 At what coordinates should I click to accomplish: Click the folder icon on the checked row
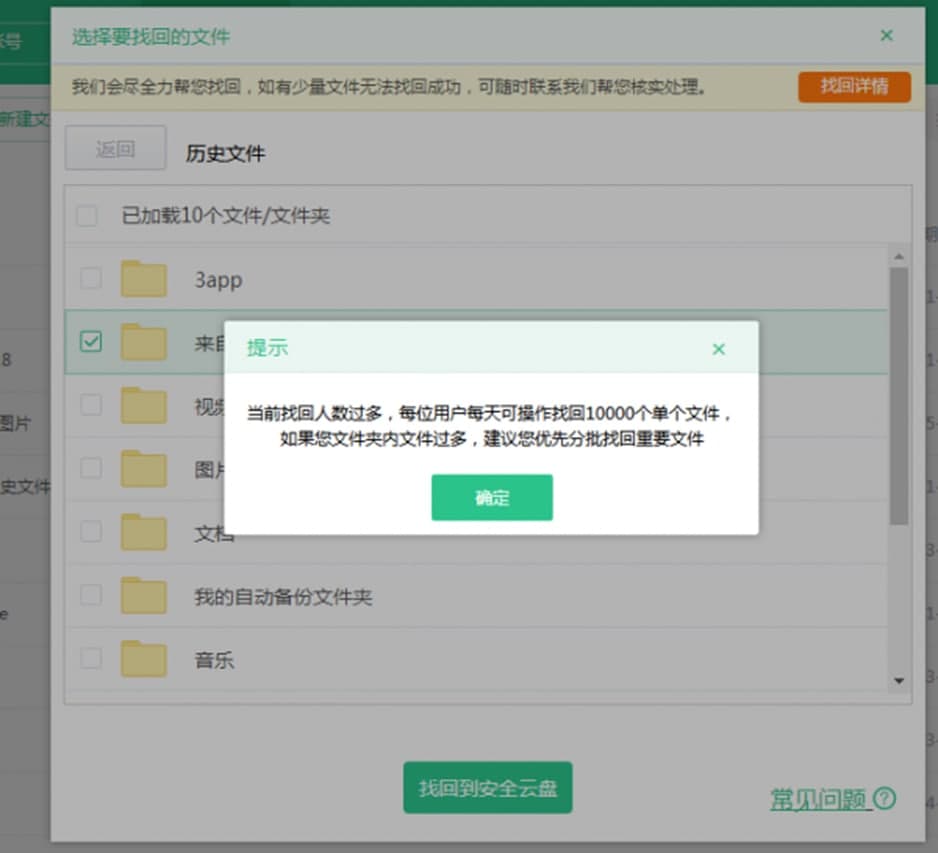[143, 341]
